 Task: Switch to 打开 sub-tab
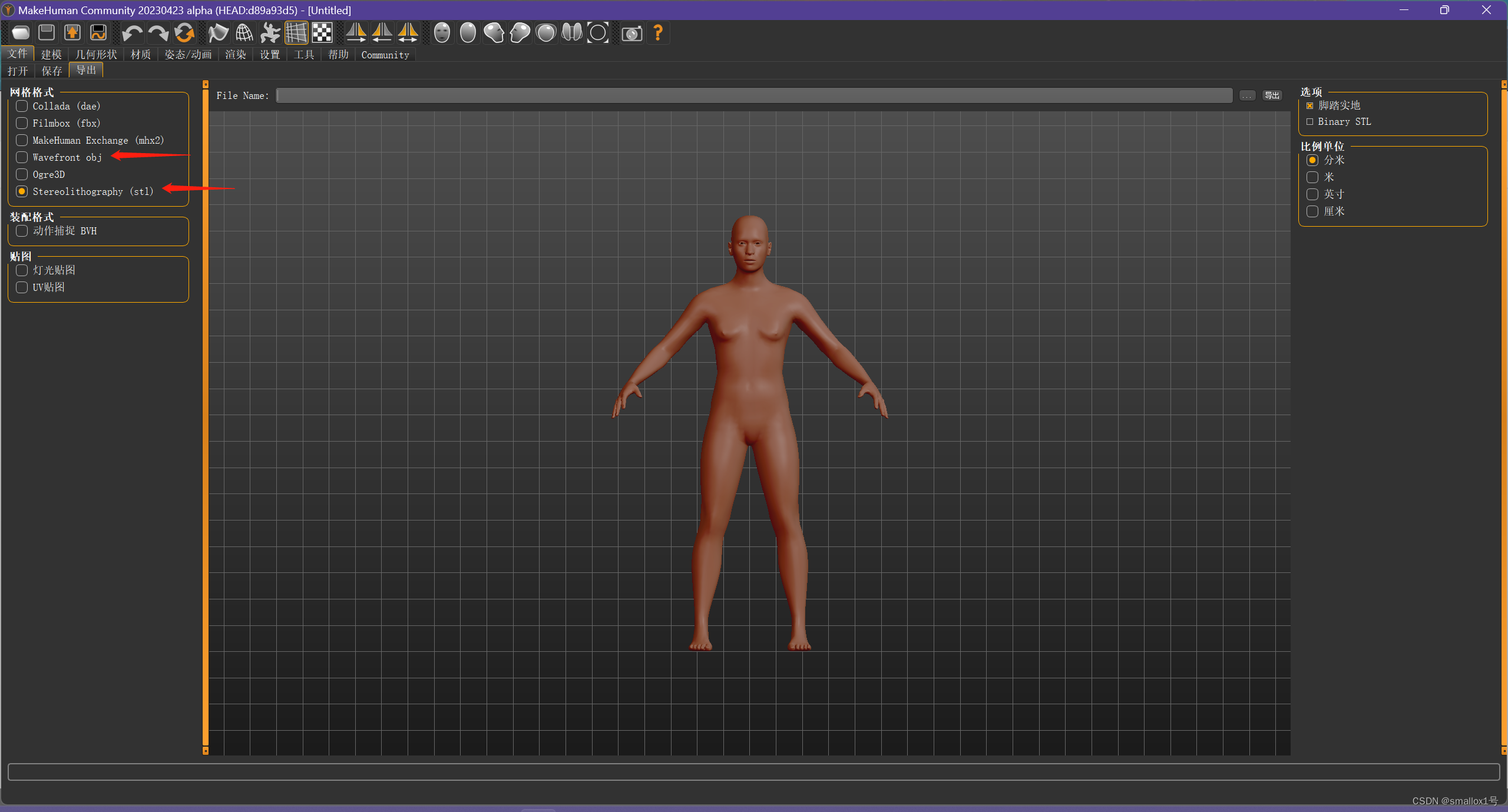coord(18,71)
